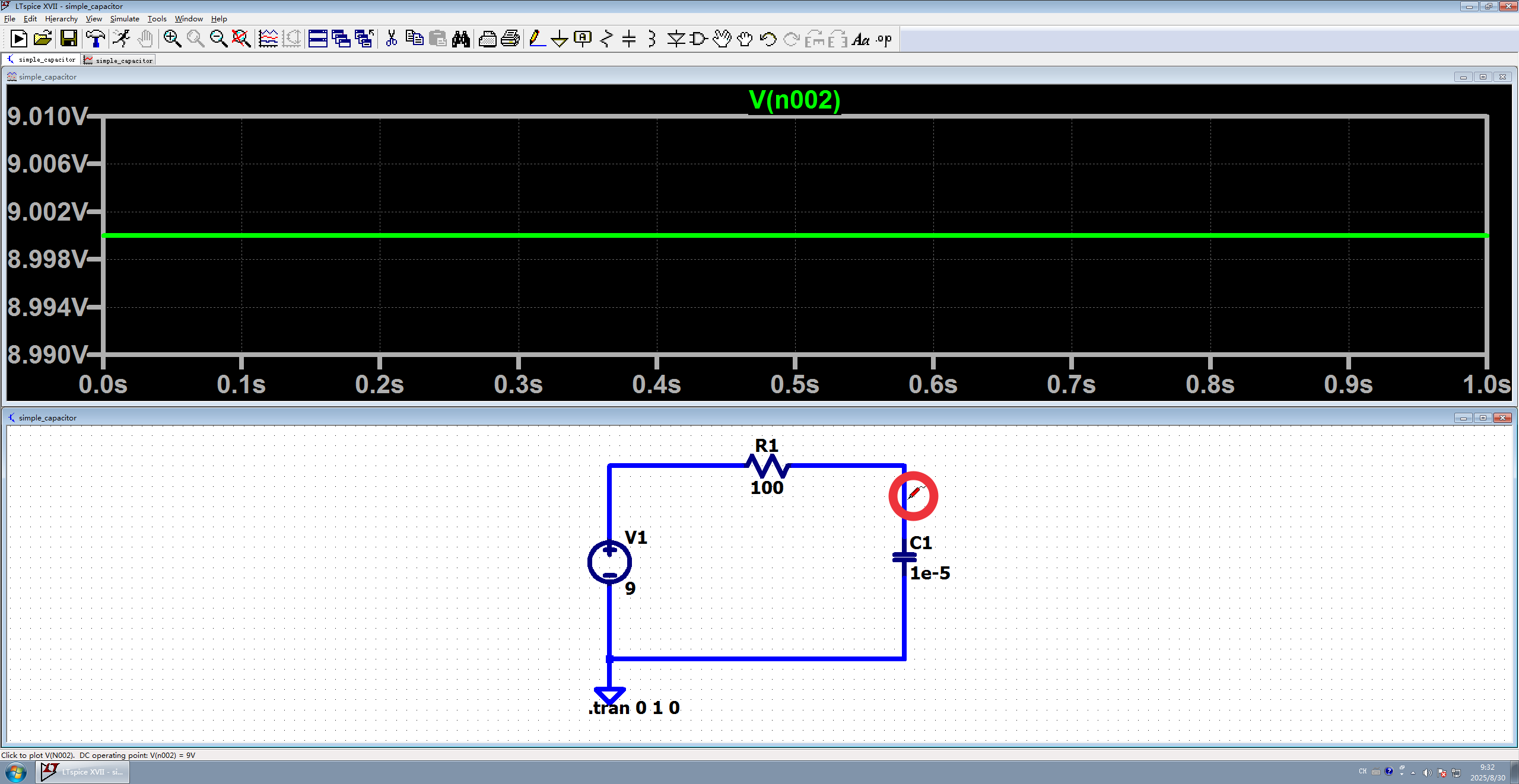Click the V(n002) trace label

(795, 100)
